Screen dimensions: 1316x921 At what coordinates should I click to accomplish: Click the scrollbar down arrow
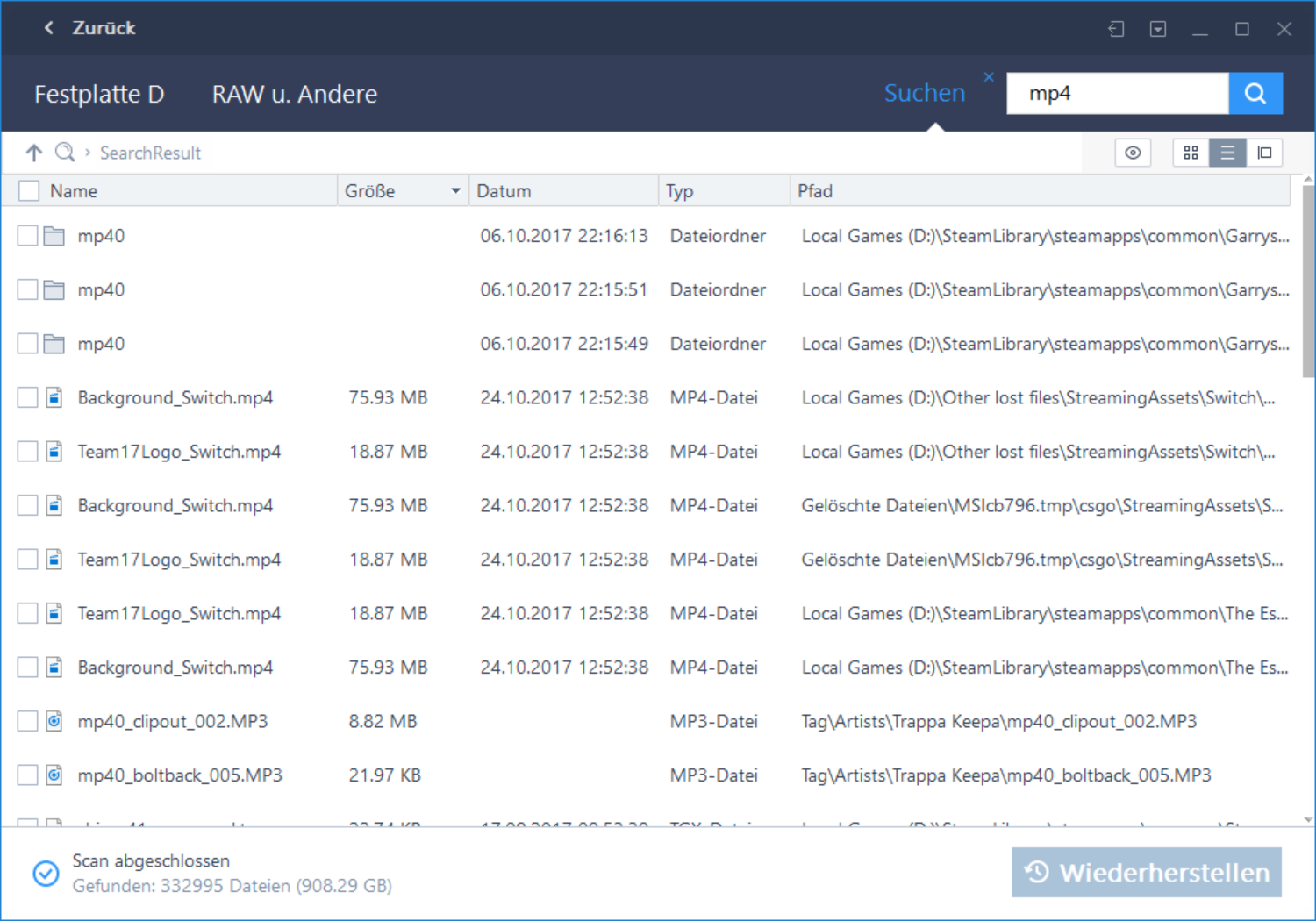tap(1308, 820)
